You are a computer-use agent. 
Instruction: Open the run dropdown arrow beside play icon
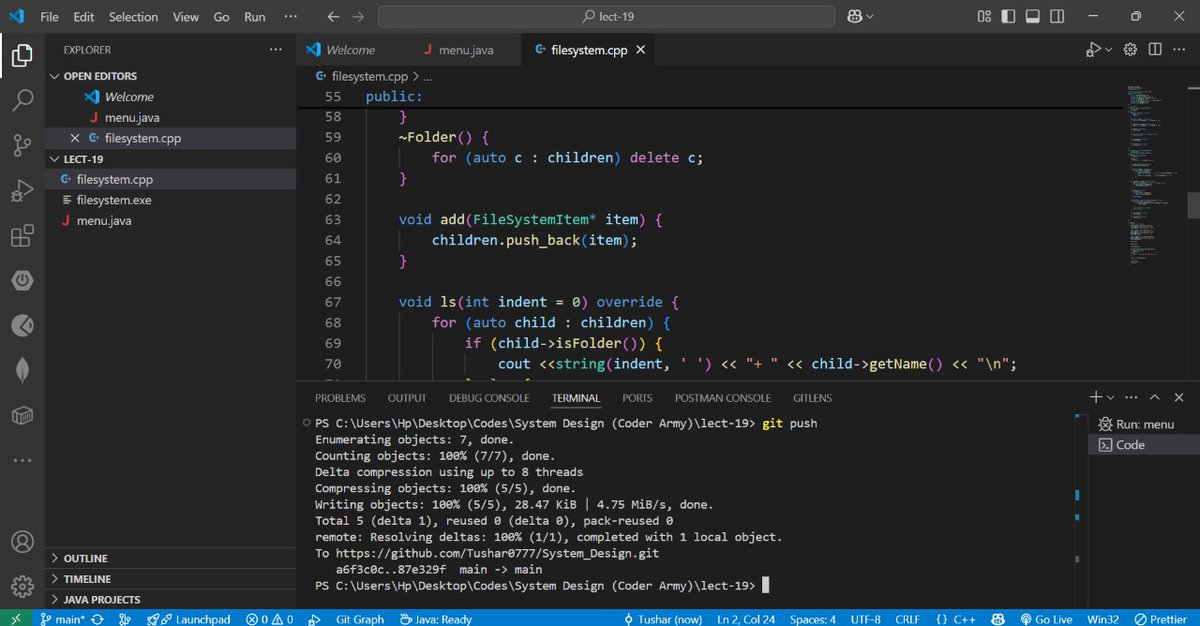1109,49
